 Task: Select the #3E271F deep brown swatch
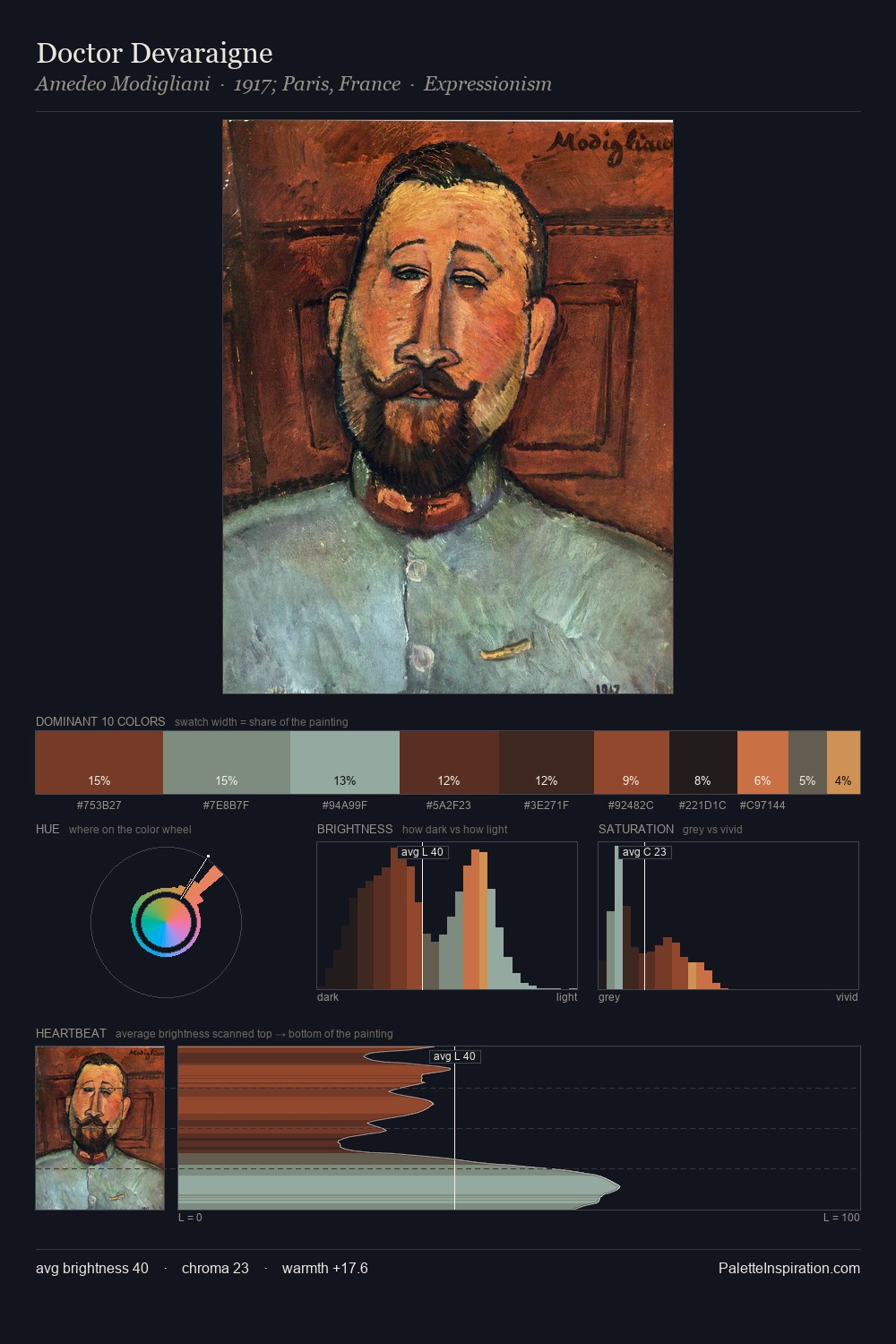tap(547, 762)
